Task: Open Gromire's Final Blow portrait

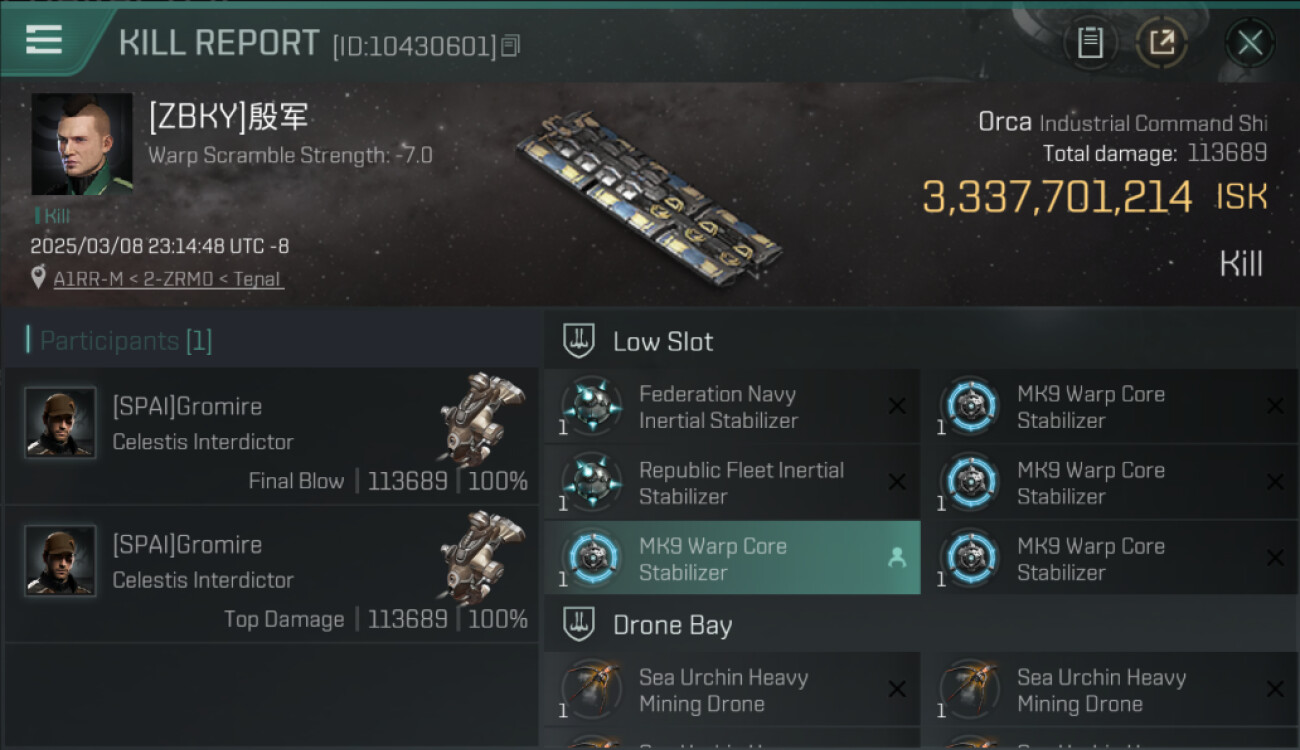Action: (60, 423)
